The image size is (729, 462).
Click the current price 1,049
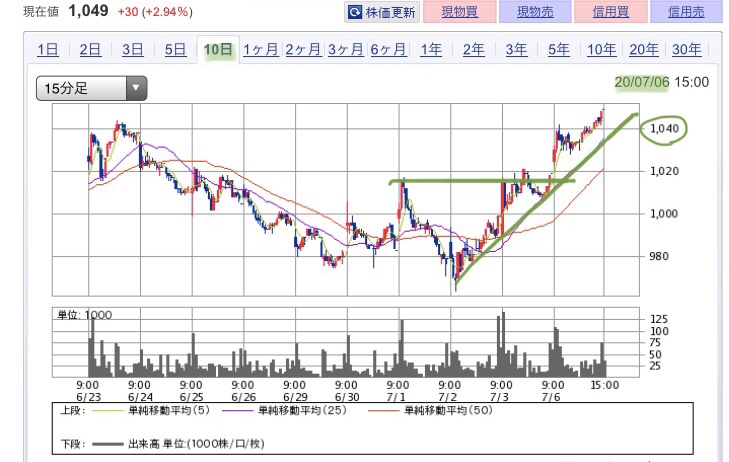(x=88, y=11)
